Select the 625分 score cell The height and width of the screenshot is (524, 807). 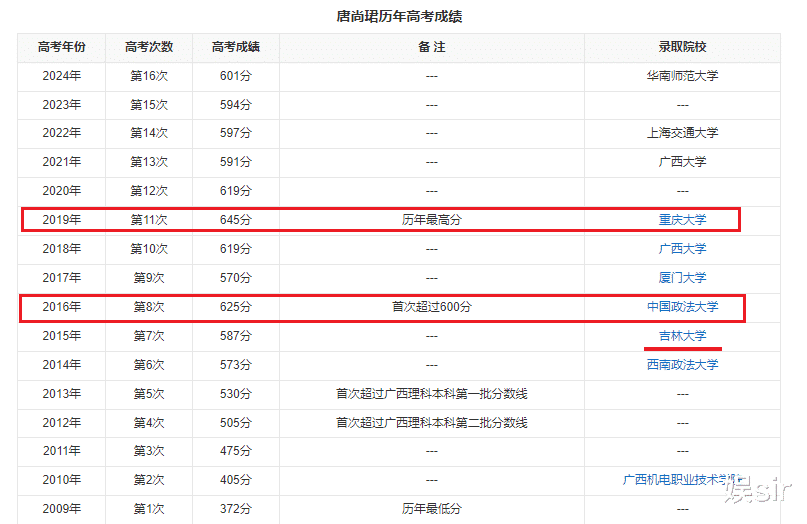pyautogui.click(x=236, y=307)
